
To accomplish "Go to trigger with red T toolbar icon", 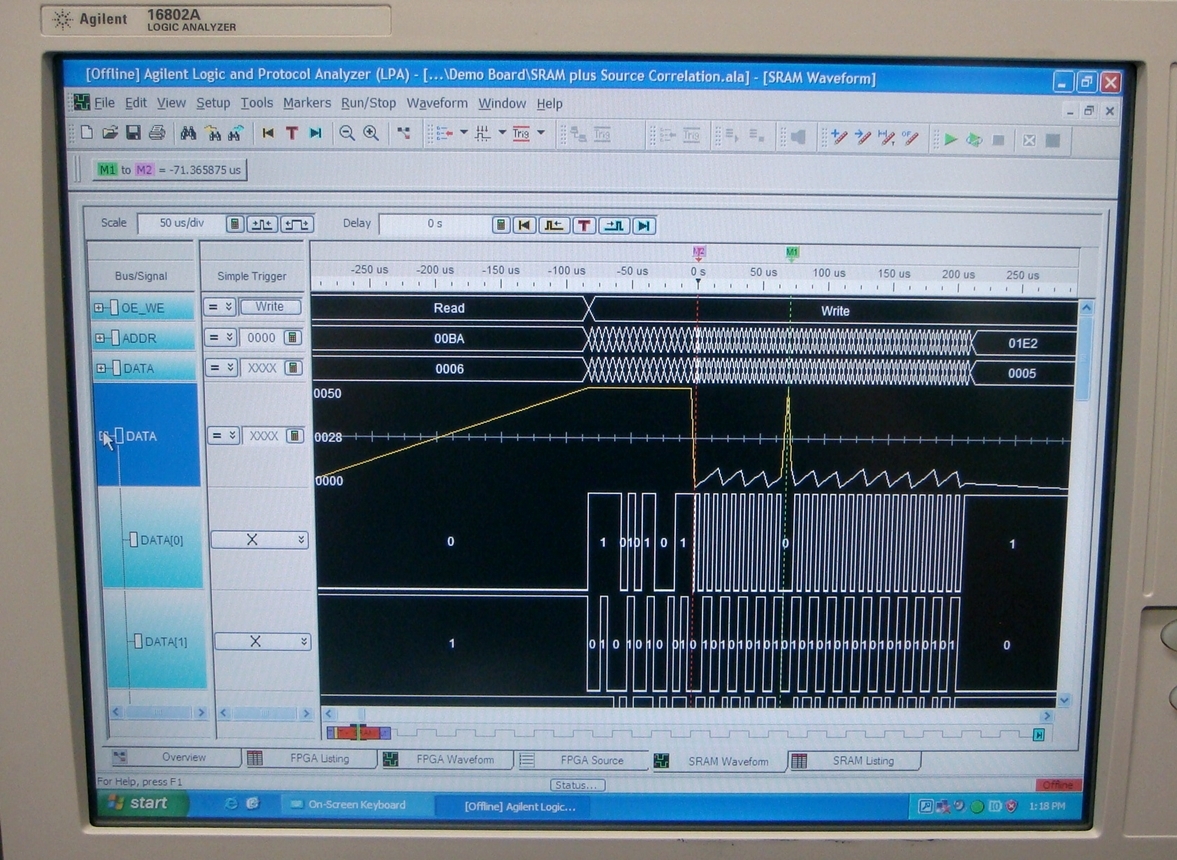I will click(x=292, y=134).
